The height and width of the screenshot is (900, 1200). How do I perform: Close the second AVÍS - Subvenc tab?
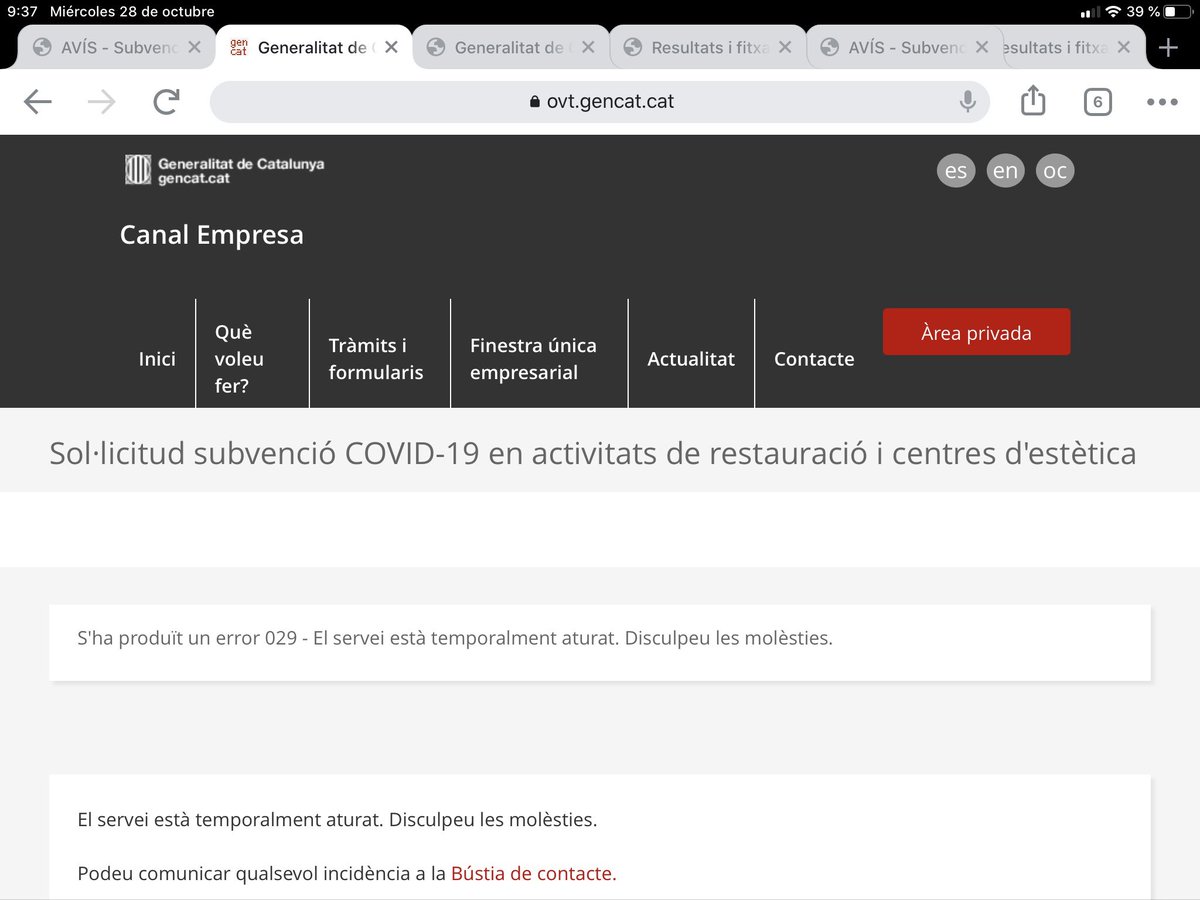(x=982, y=47)
